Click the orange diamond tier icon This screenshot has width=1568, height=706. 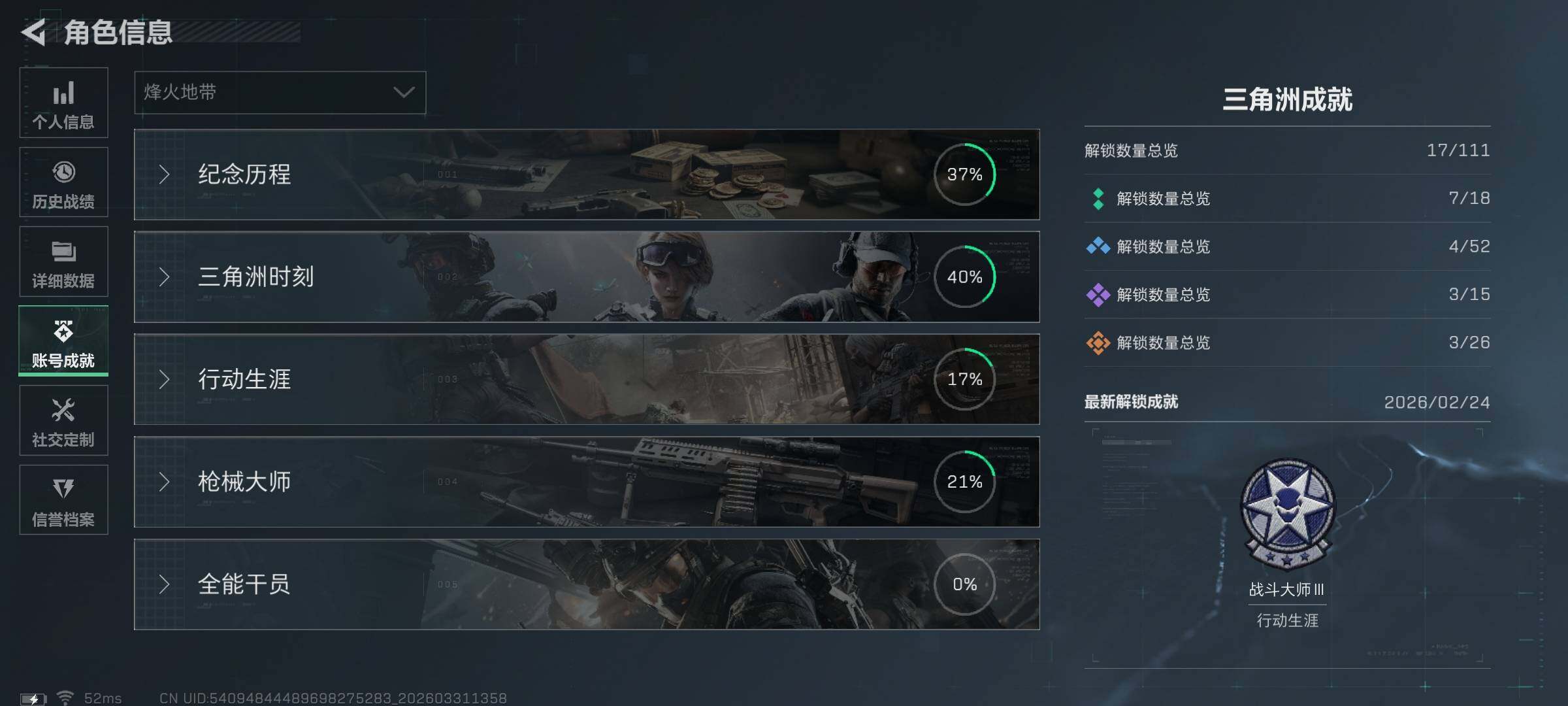(x=1098, y=343)
